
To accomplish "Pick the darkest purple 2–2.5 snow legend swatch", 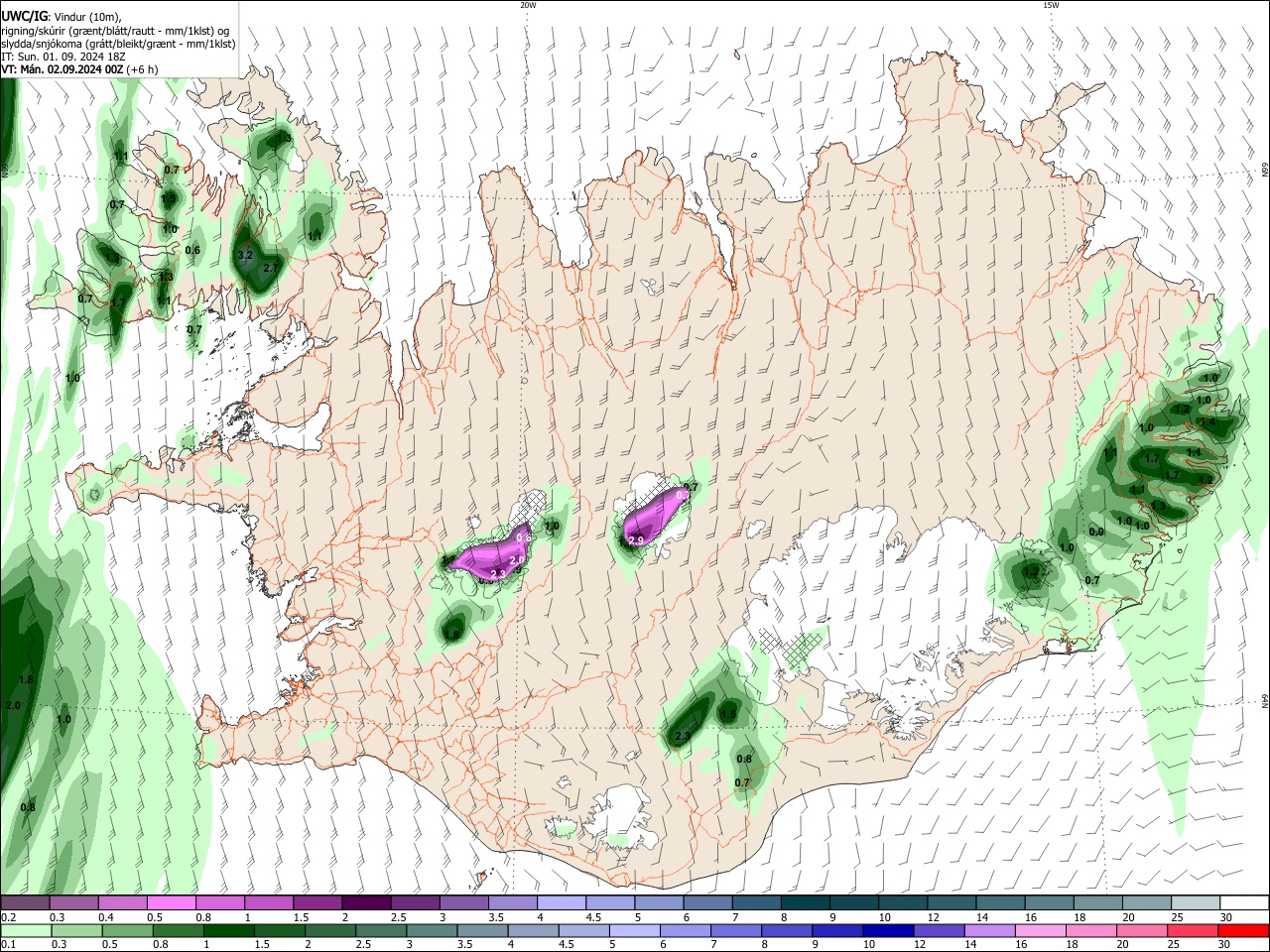I will click(x=365, y=902).
